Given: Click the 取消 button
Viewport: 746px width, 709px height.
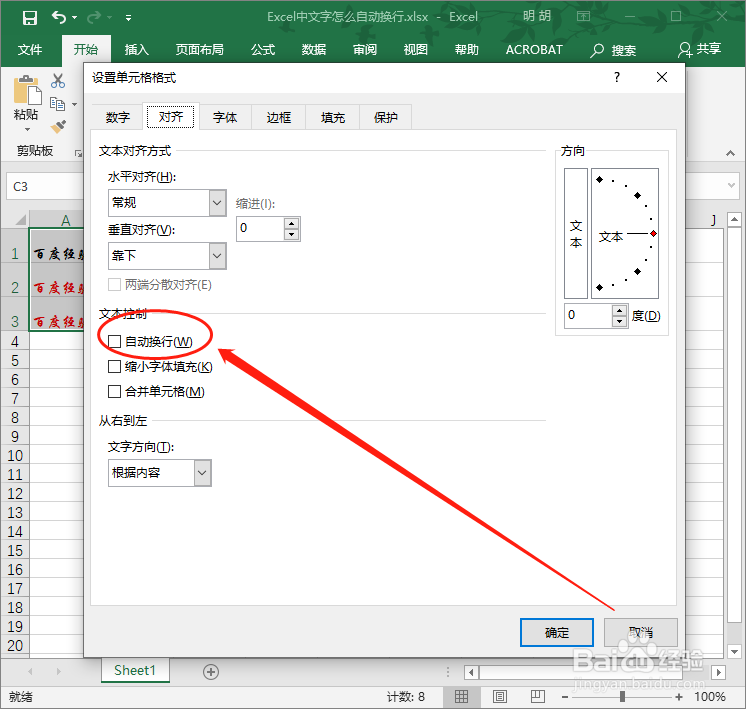Looking at the screenshot, I should 640,632.
